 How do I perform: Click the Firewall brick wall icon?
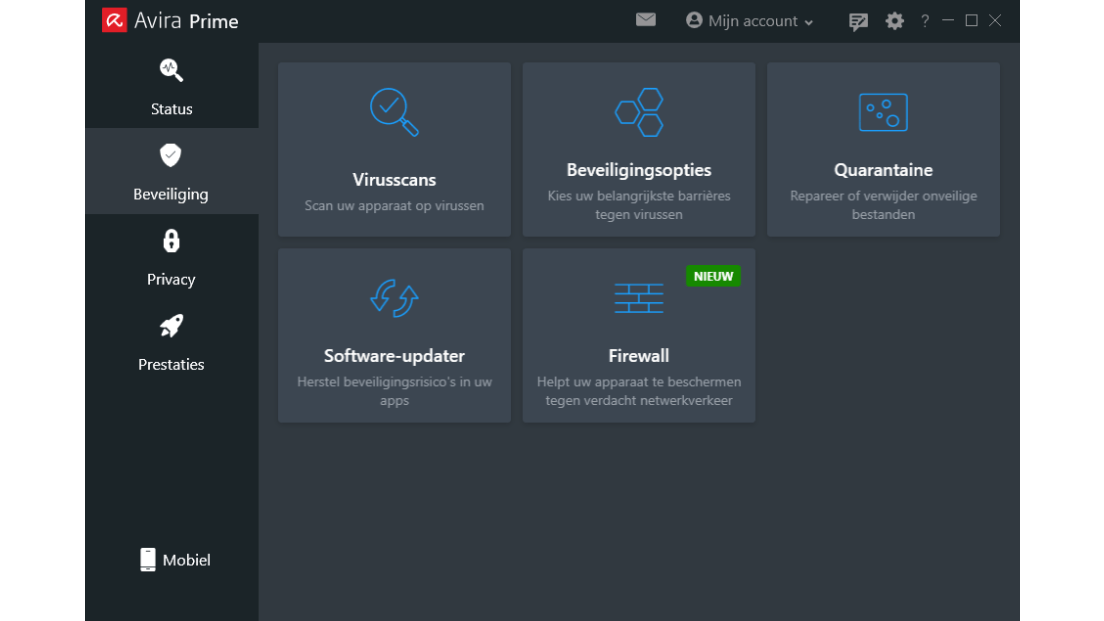639,298
